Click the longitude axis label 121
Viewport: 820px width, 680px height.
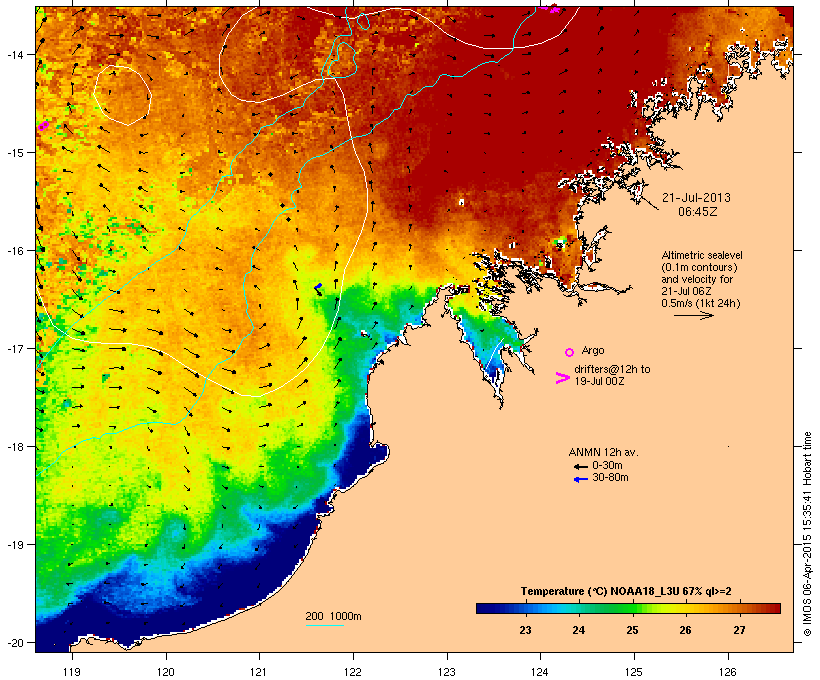(259, 672)
